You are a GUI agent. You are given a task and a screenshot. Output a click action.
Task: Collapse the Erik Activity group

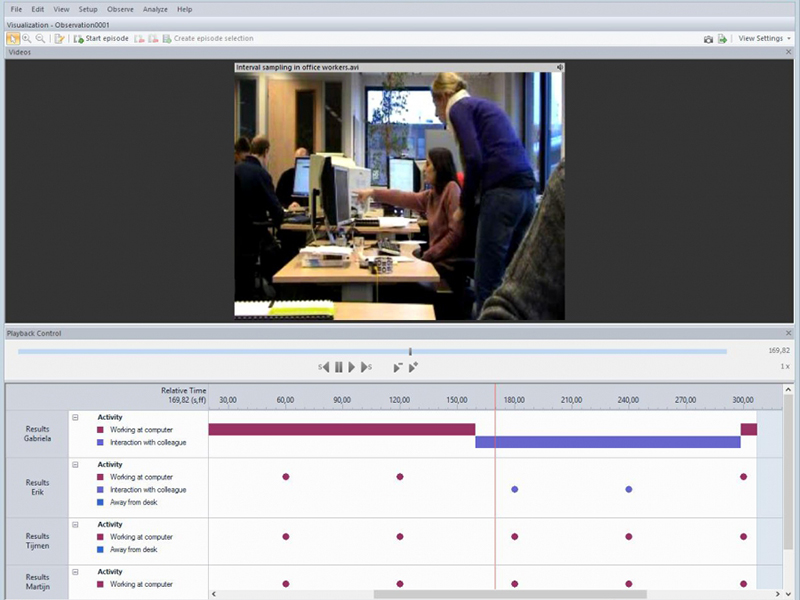[75, 465]
